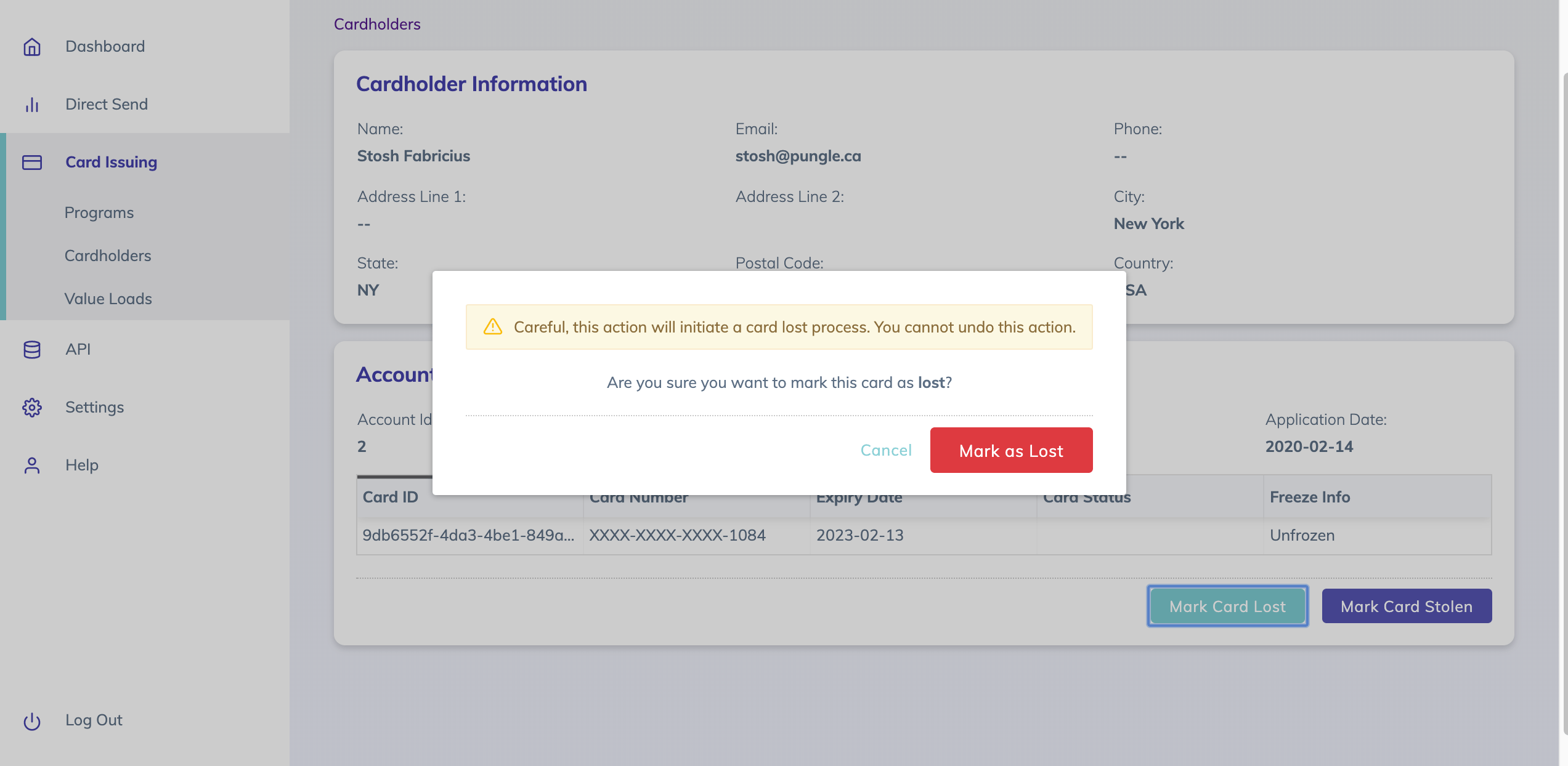Click the Settings gear icon
Viewport: 1568px width, 766px height.
pos(31,407)
